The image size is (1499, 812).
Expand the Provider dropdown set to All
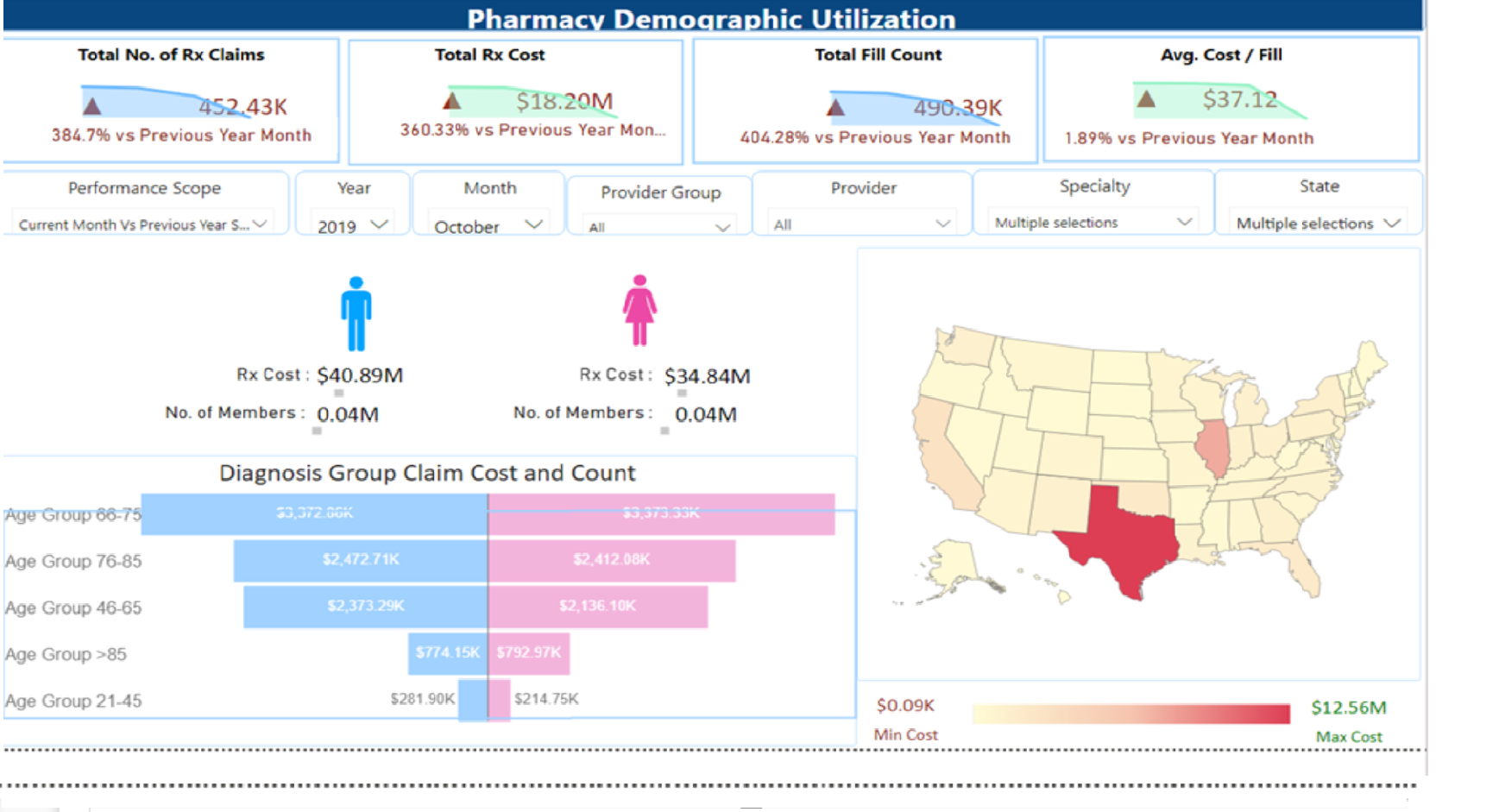click(x=861, y=224)
